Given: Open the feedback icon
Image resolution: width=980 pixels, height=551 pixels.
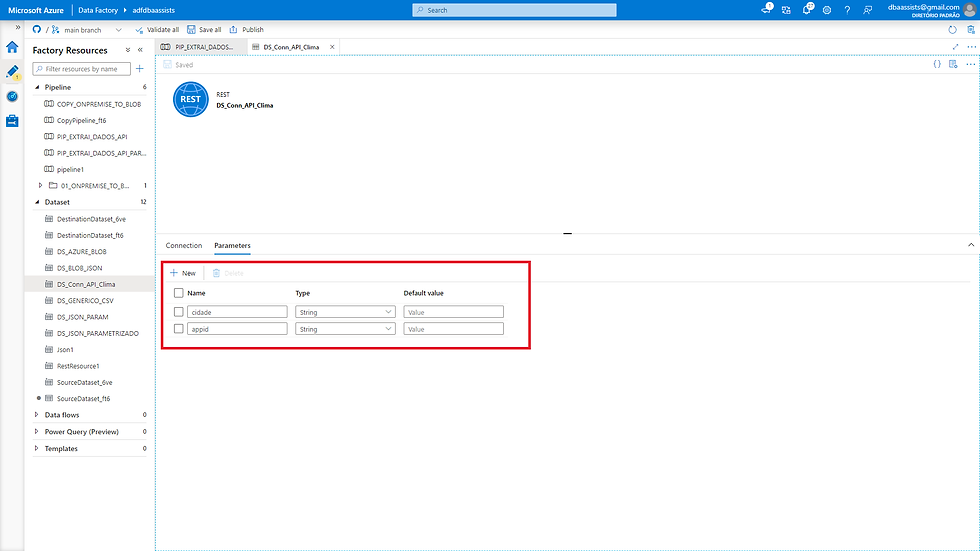Looking at the screenshot, I should (x=868, y=10).
